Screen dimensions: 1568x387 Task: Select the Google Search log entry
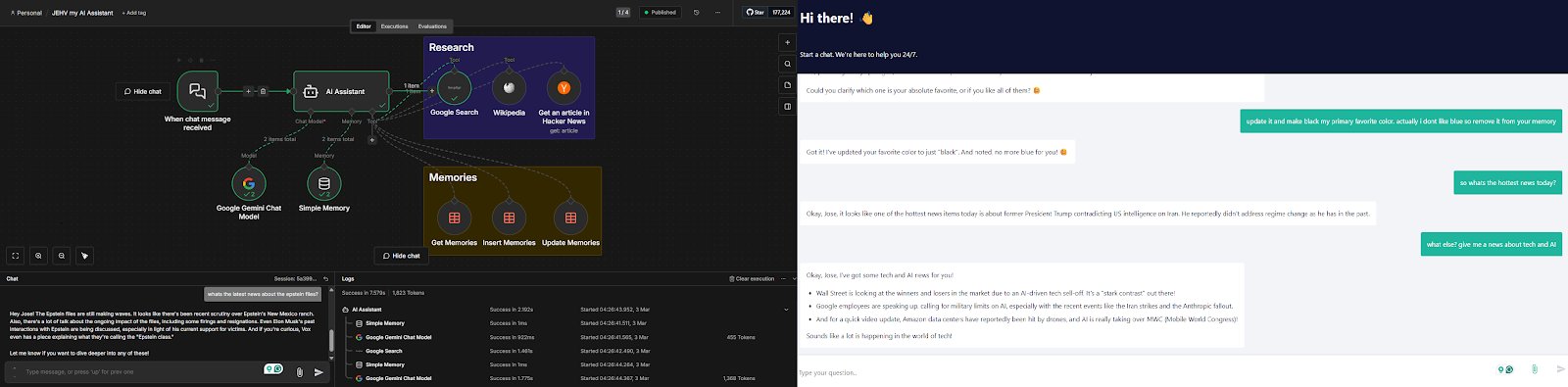[x=568, y=351]
